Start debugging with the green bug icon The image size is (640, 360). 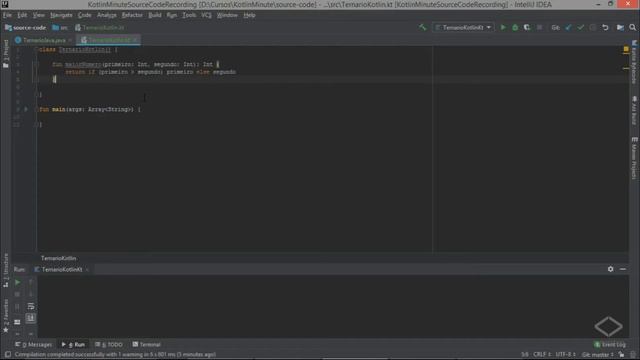pos(515,27)
